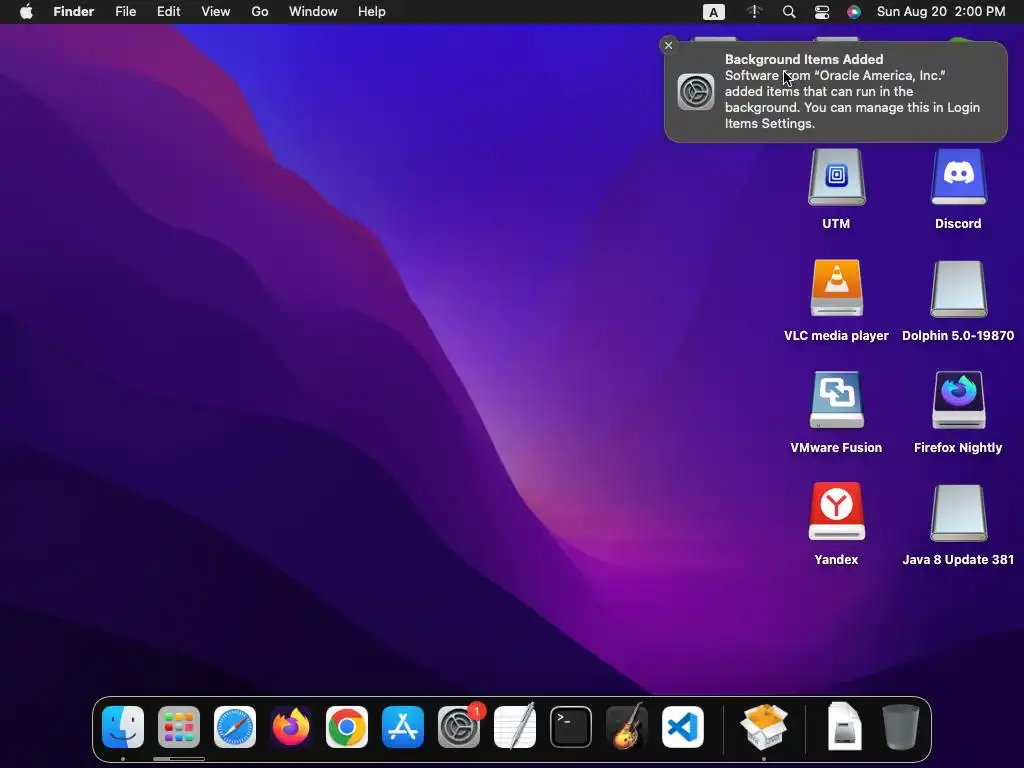
Task: Select the UTM disk icon on desktop
Action: pyautogui.click(x=837, y=178)
